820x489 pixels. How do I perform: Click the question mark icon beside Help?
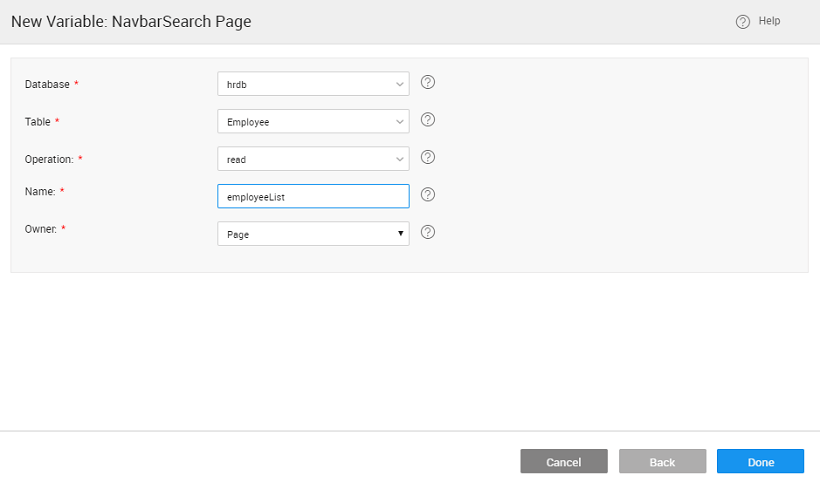[x=742, y=22]
